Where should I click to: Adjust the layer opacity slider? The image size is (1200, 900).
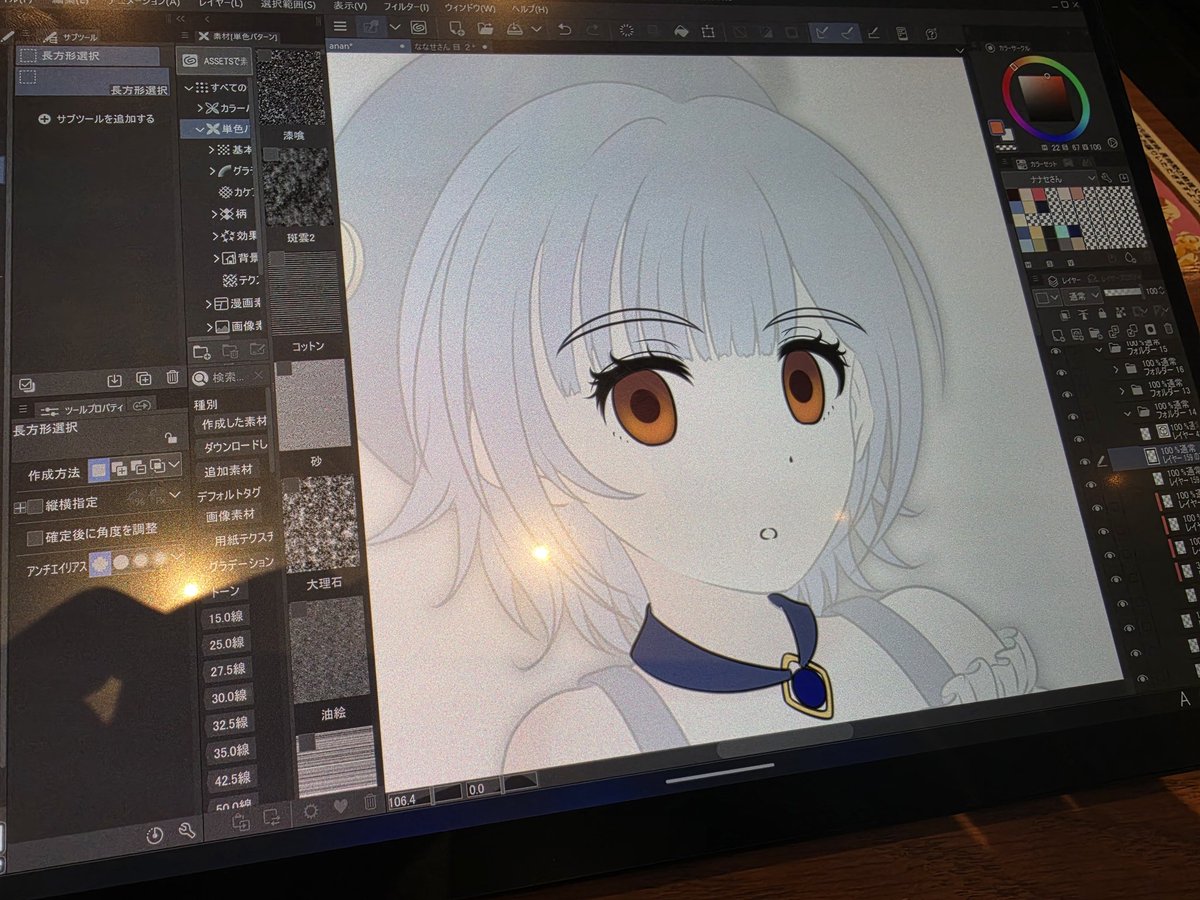tap(1124, 291)
